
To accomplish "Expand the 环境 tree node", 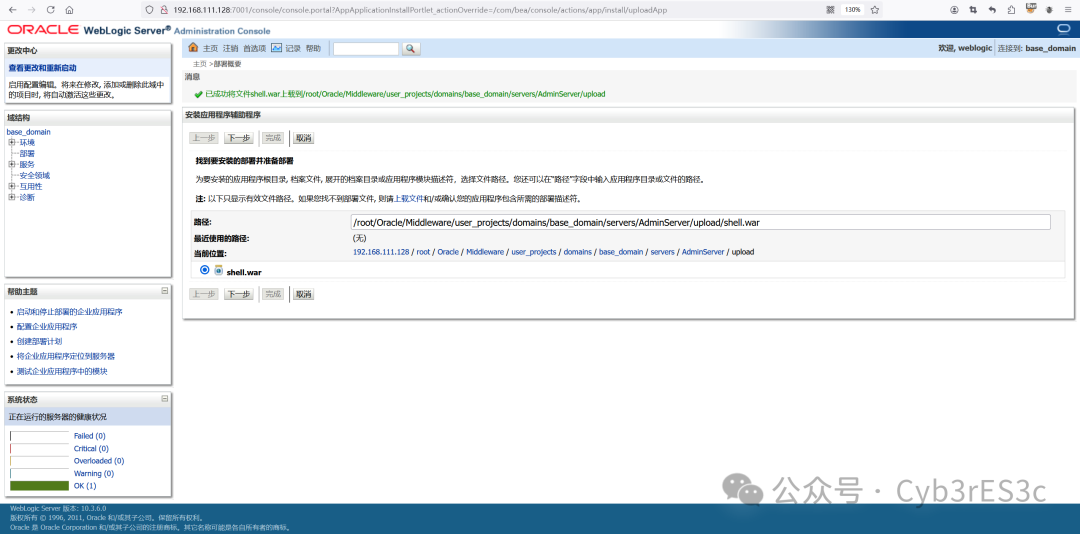I will click(x=12, y=143).
